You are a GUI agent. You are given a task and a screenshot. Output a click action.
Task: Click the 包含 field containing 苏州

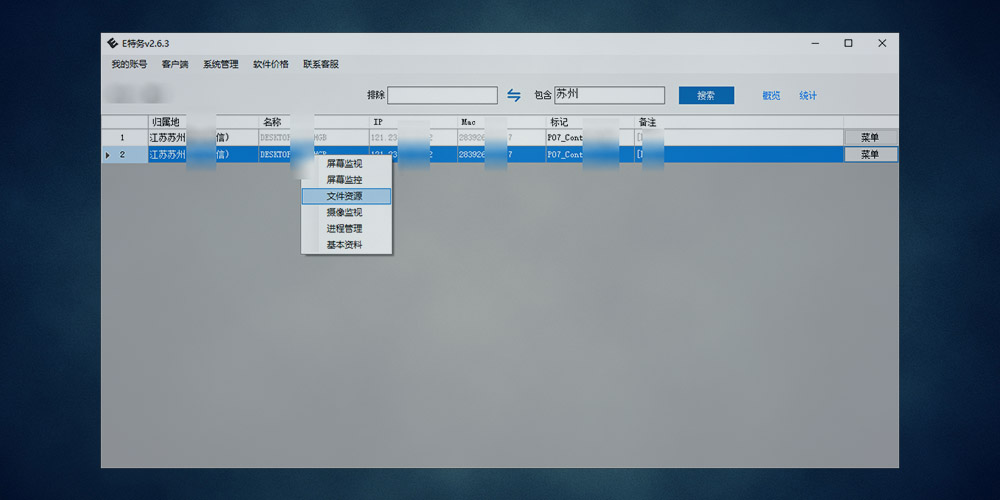(609, 95)
